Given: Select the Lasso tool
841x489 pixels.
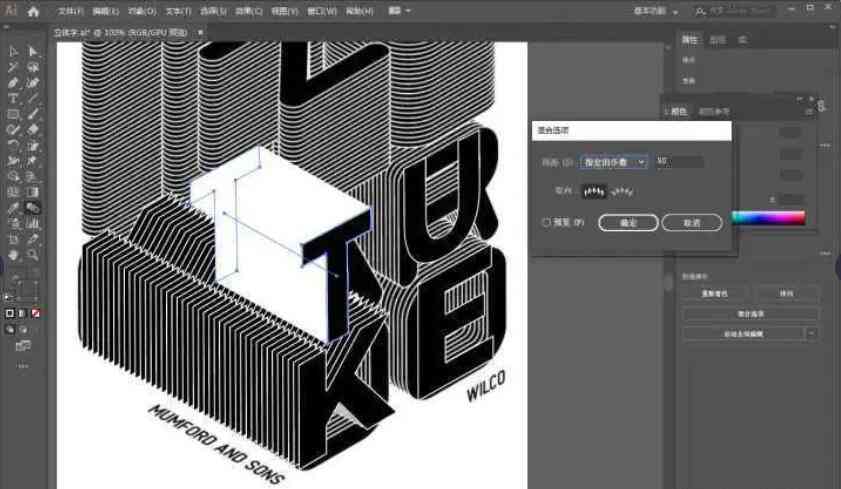Looking at the screenshot, I should pyautogui.click(x=33, y=67).
